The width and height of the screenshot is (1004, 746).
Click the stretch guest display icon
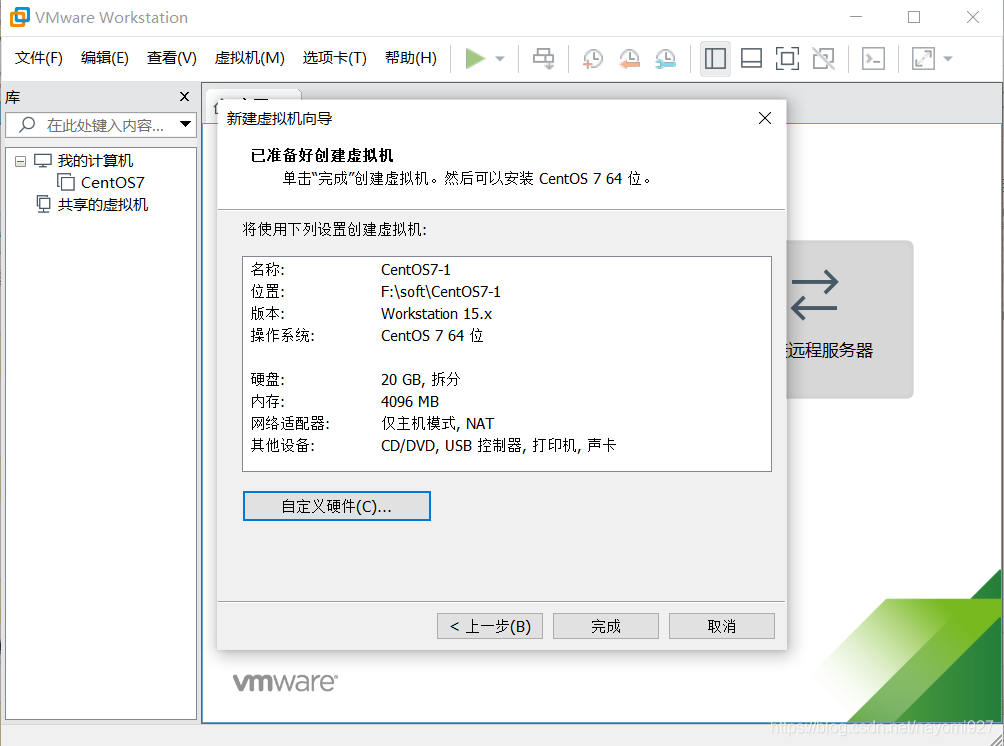[923, 58]
